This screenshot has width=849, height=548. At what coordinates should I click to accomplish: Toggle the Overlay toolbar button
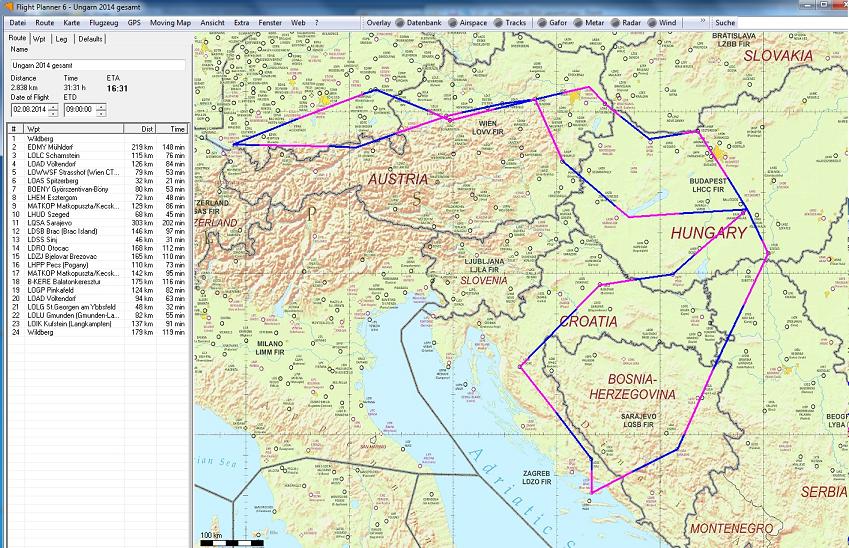[x=377, y=21]
